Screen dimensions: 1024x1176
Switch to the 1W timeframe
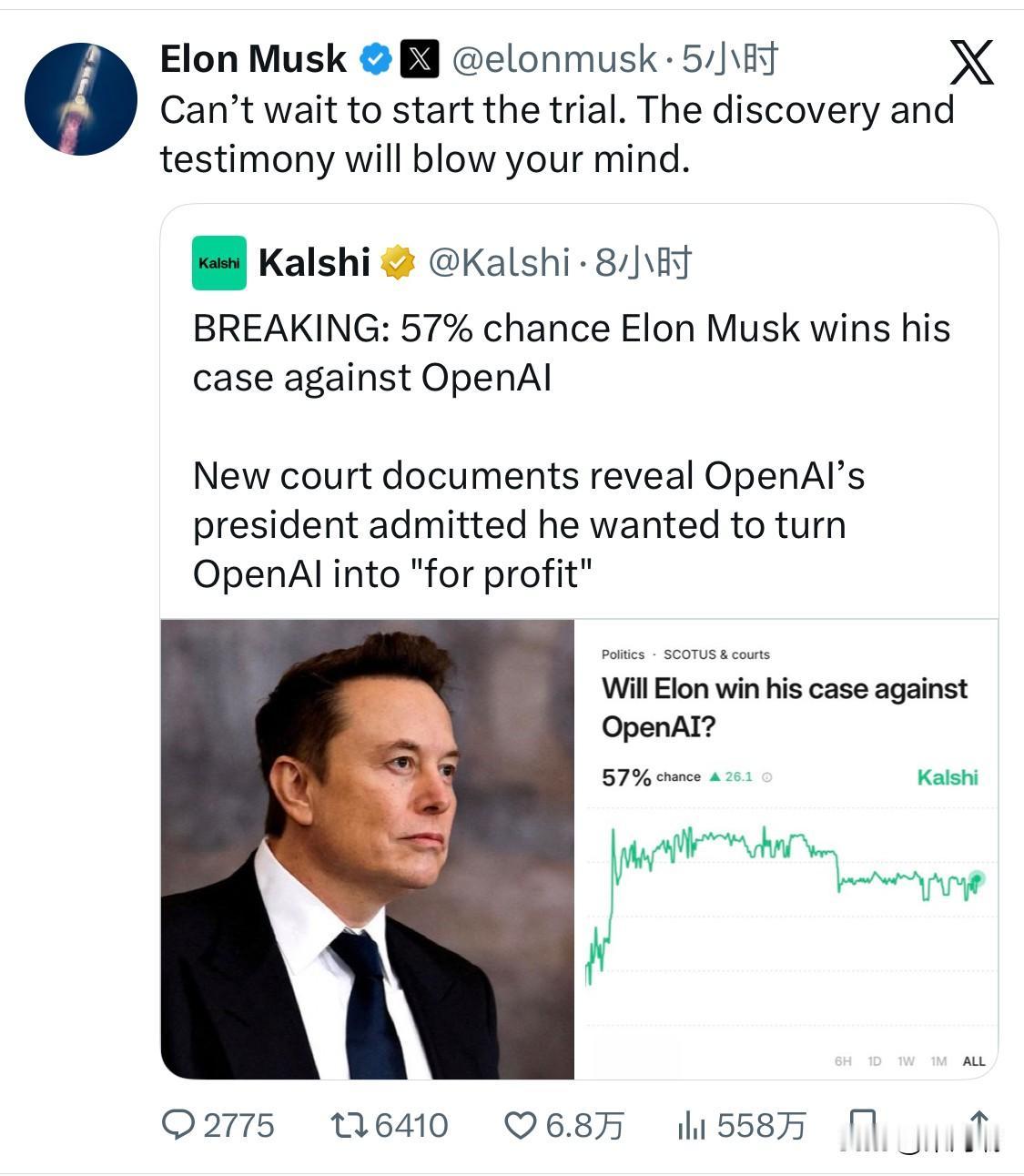click(x=906, y=1060)
